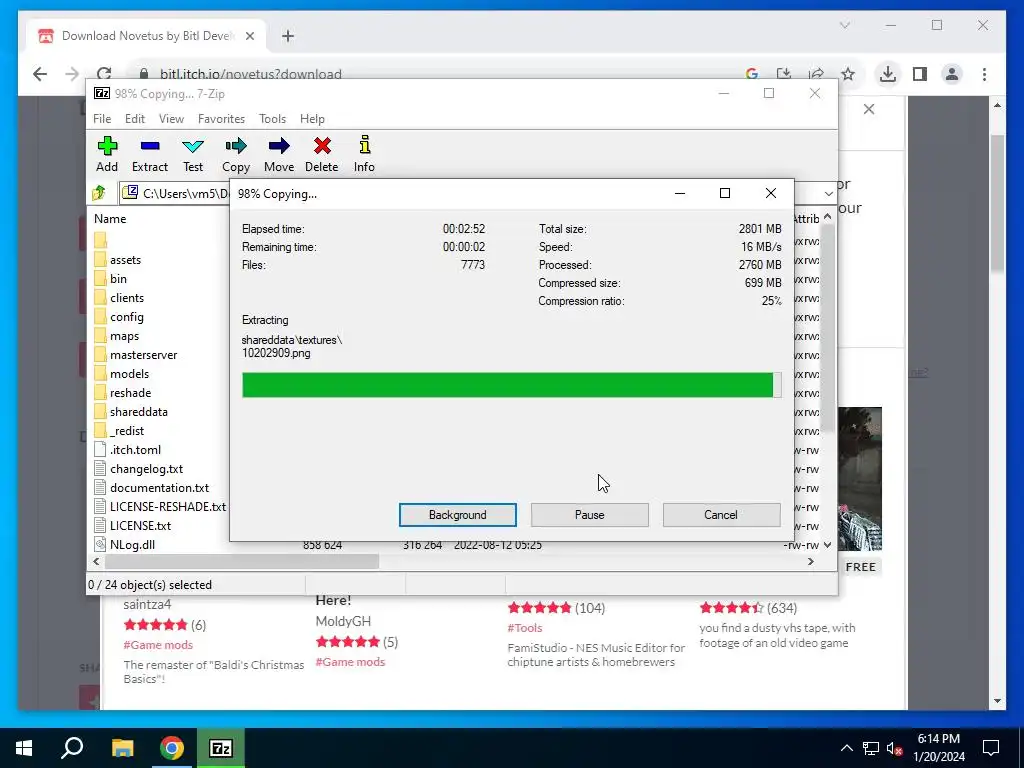
Task: Open a new Chrome tab
Action: [288, 36]
